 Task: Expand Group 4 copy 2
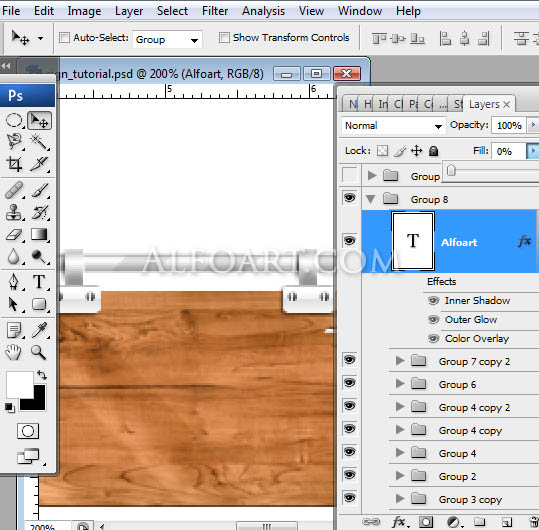[399, 406]
